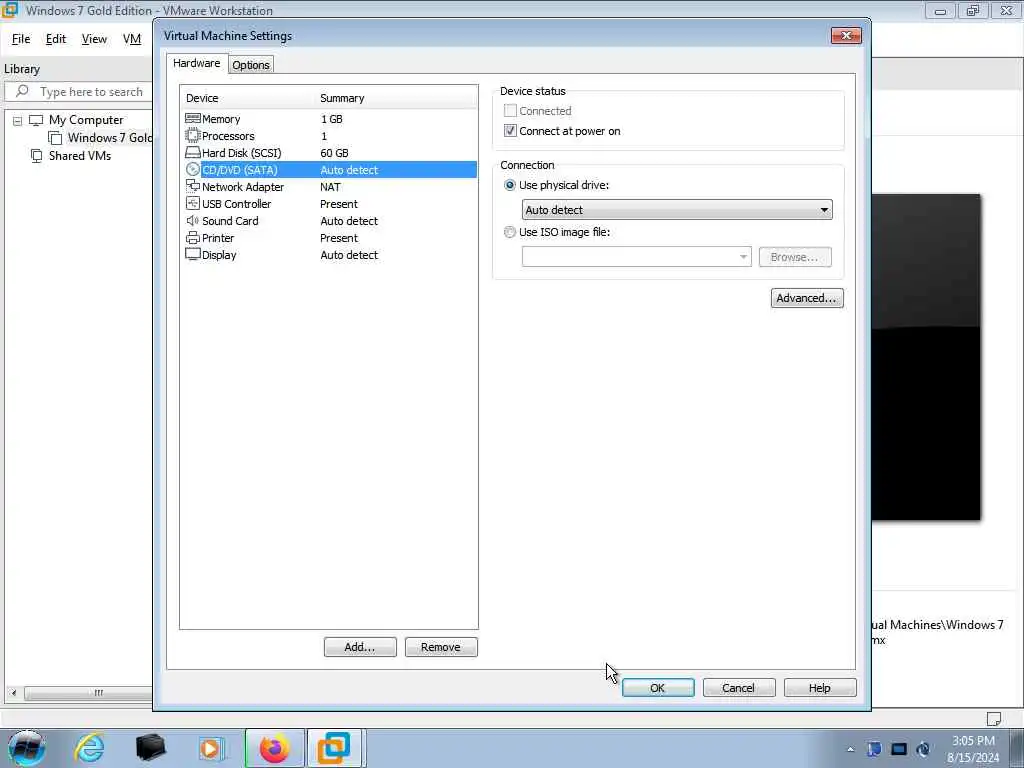The image size is (1024, 768).
Task: Click the VM preview thumbnail
Action: (x=926, y=357)
